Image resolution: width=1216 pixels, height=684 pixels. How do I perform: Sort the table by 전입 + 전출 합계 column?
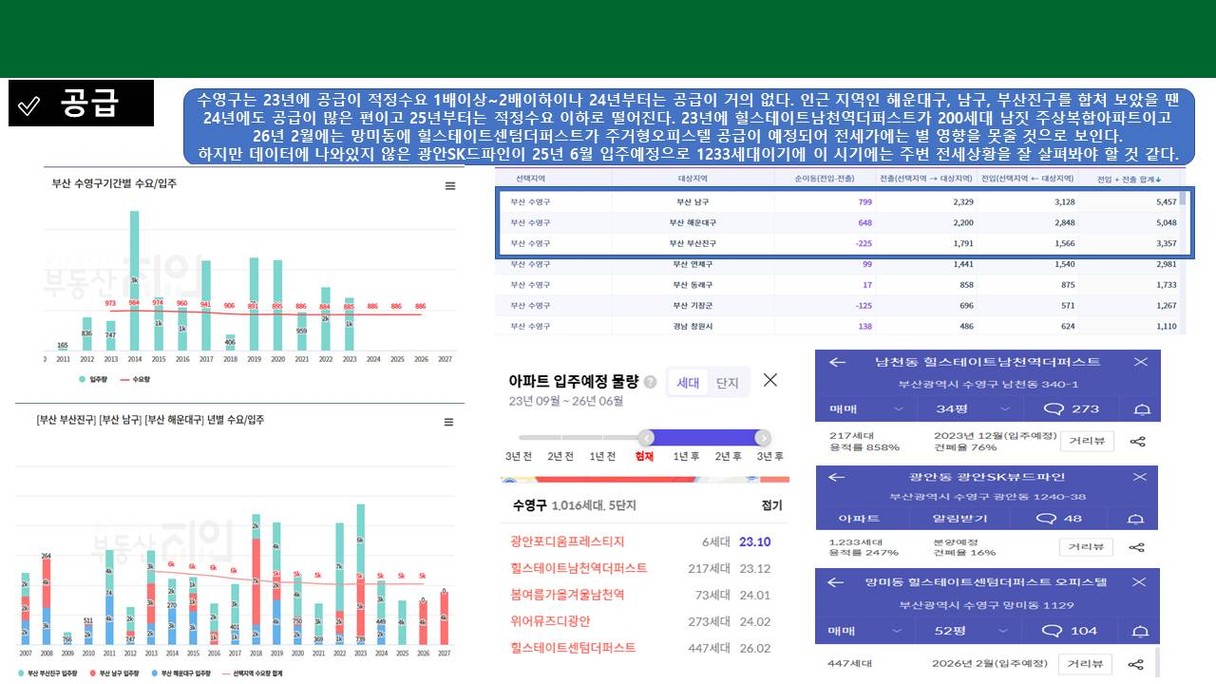tap(1135, 178)
